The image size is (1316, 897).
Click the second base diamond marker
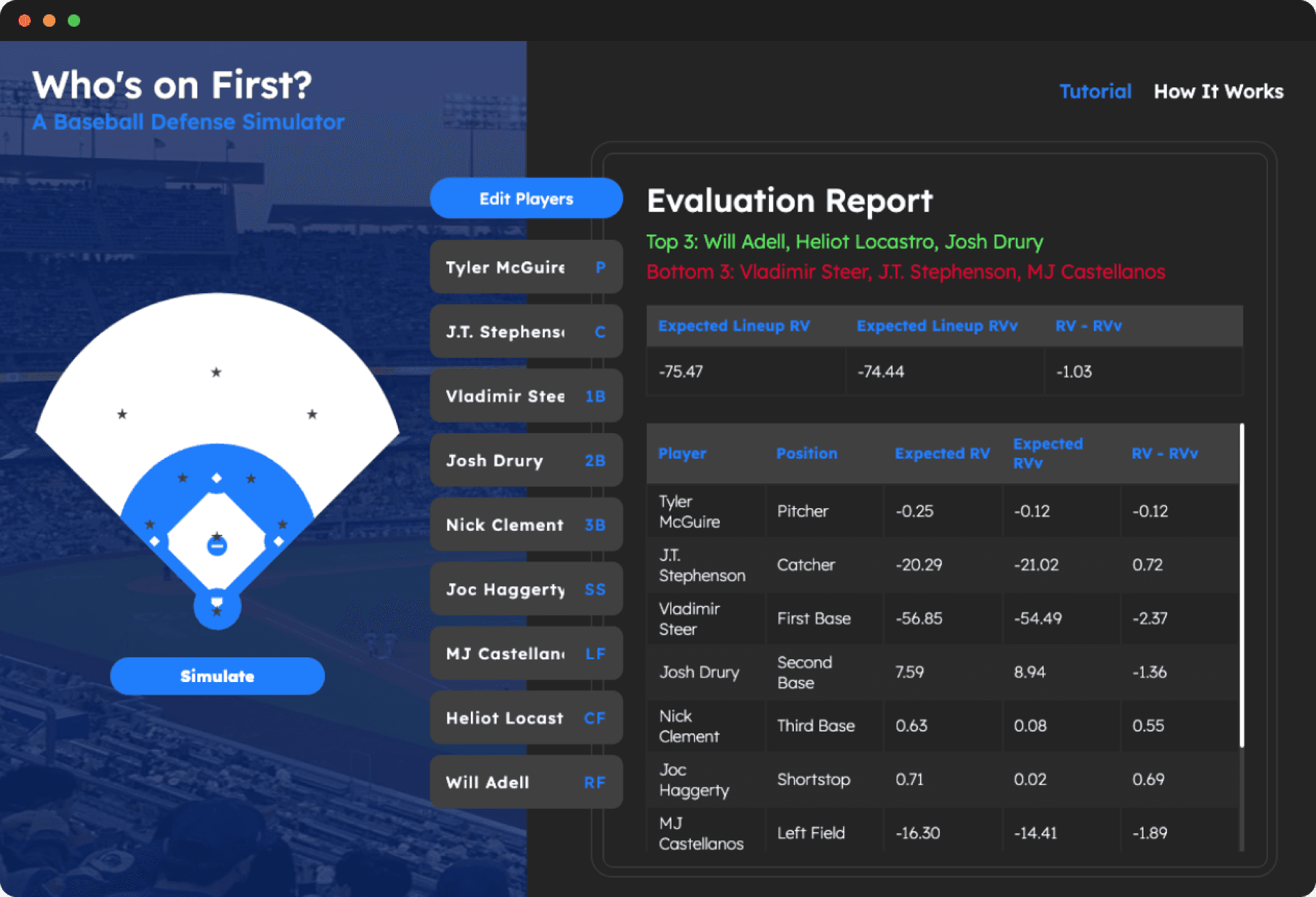point(217,478)
